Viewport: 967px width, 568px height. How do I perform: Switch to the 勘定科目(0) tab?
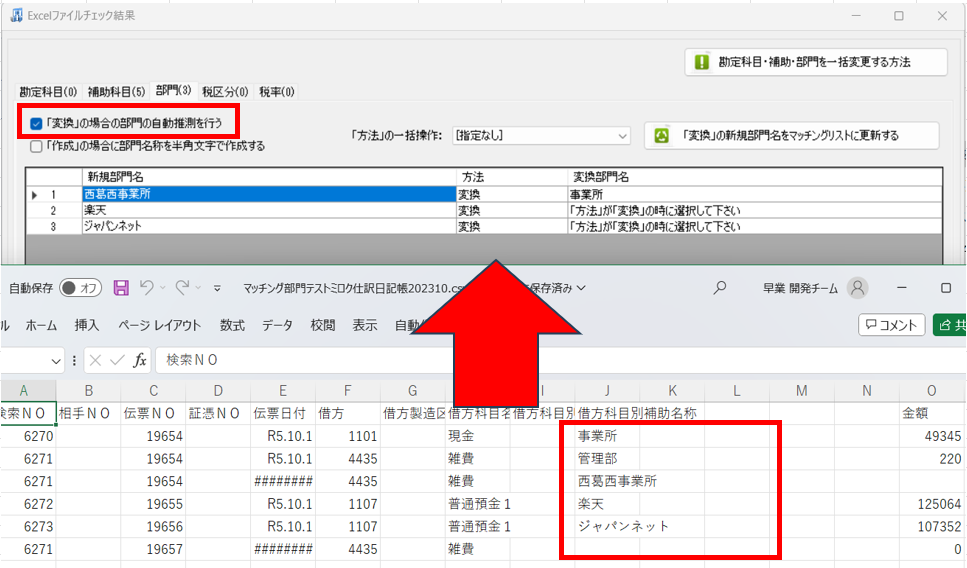point(48,92)
